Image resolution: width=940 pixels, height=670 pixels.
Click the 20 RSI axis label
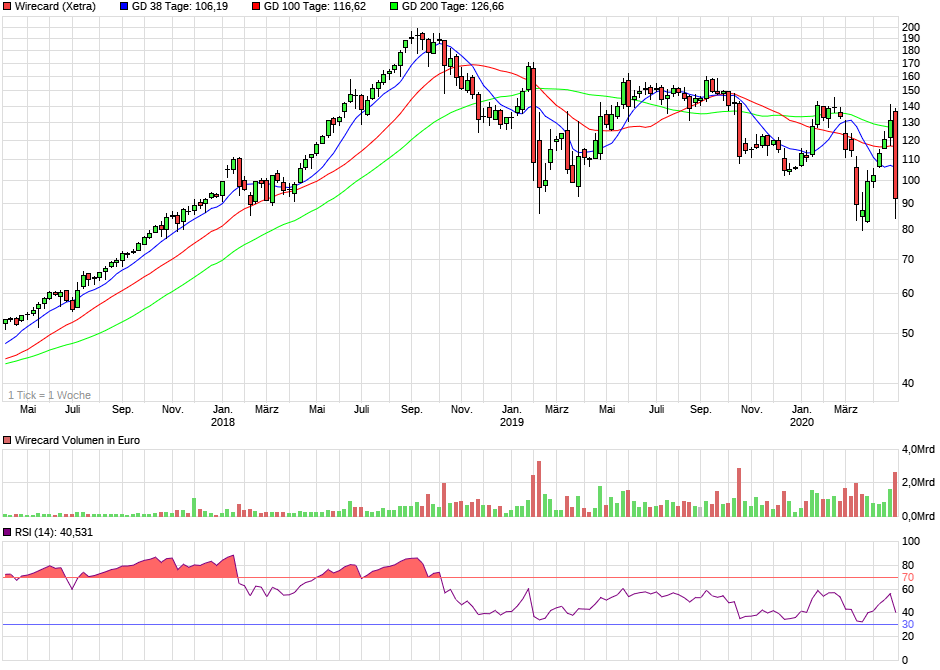[x=908, y=636]
